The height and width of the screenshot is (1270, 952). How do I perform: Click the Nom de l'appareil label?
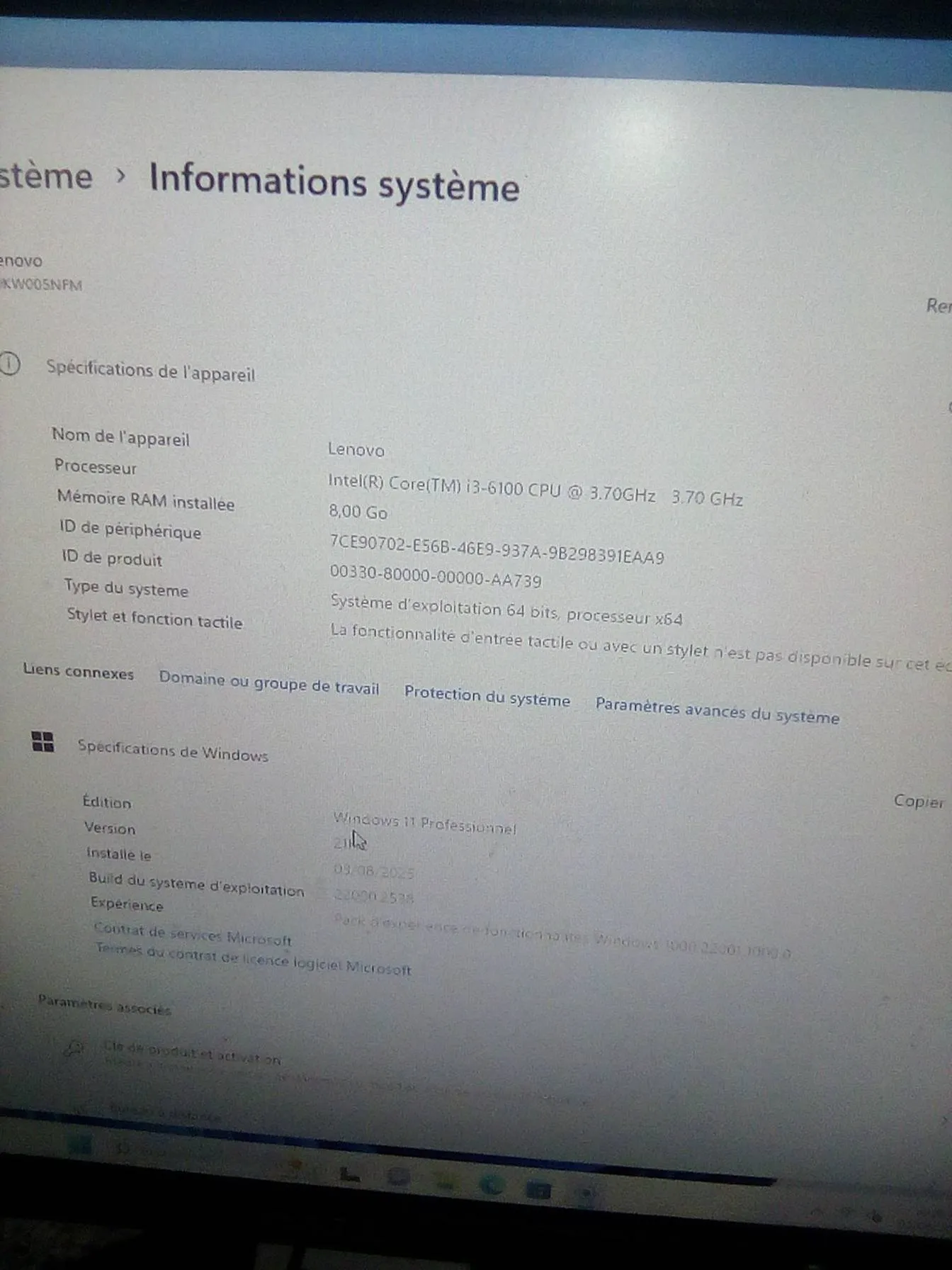click(x=120, y=437)
